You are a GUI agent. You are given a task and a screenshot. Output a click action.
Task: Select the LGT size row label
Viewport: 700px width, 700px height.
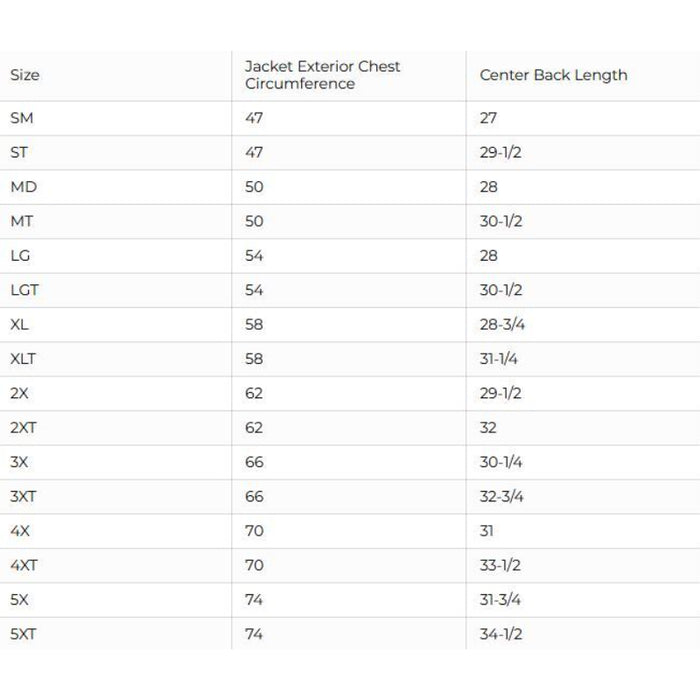(x=24, y=290)
